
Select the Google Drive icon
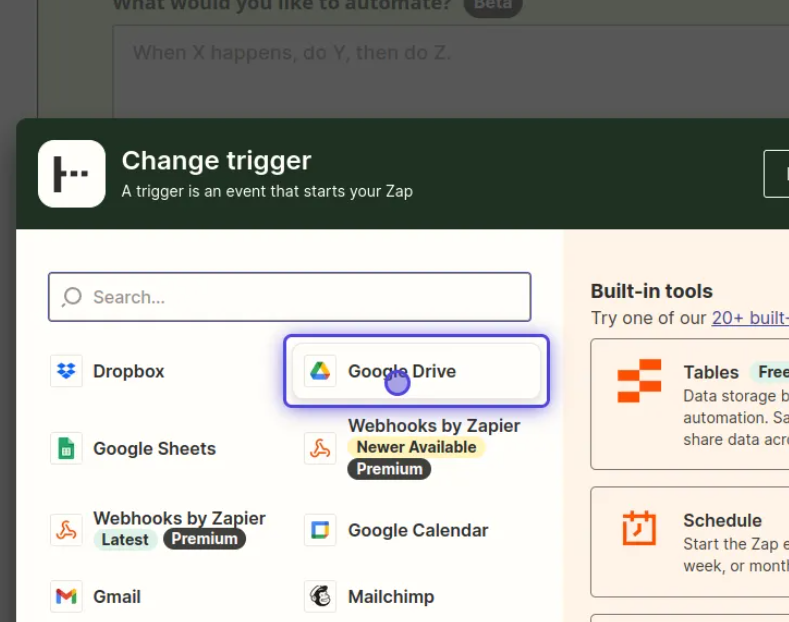[x=320, y=371]
